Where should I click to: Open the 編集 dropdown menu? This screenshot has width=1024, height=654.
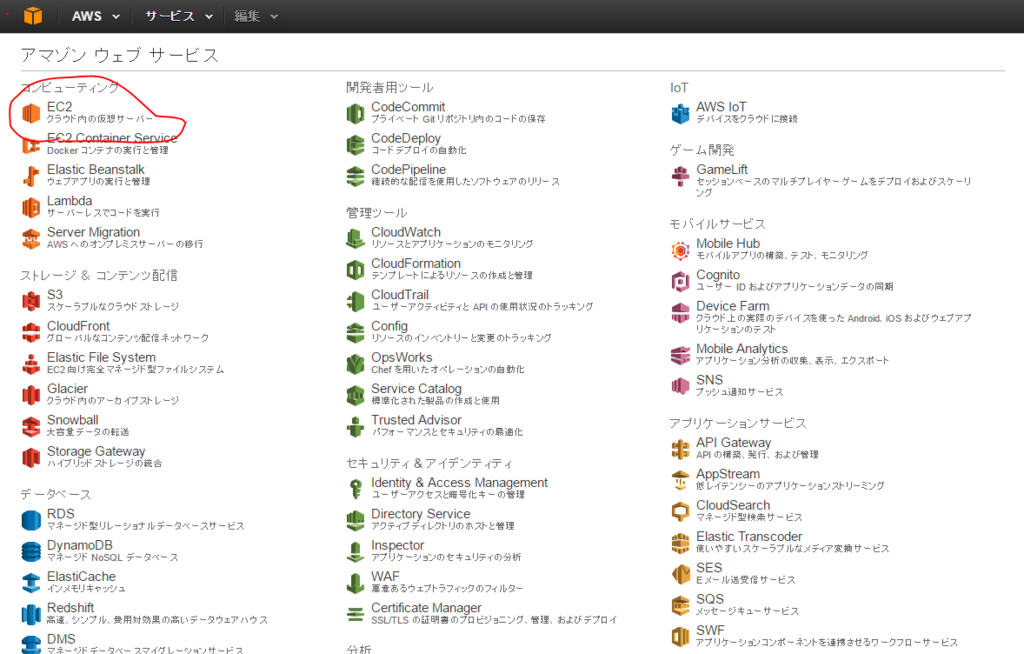(x=255, y=16)
